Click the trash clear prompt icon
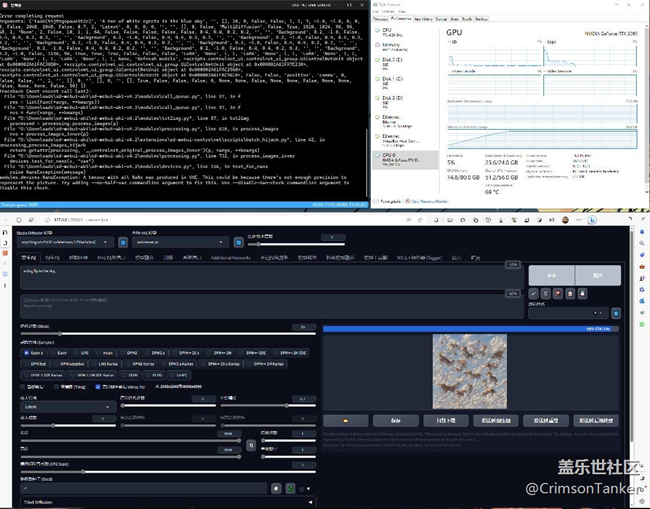 [x=546, y=293]
